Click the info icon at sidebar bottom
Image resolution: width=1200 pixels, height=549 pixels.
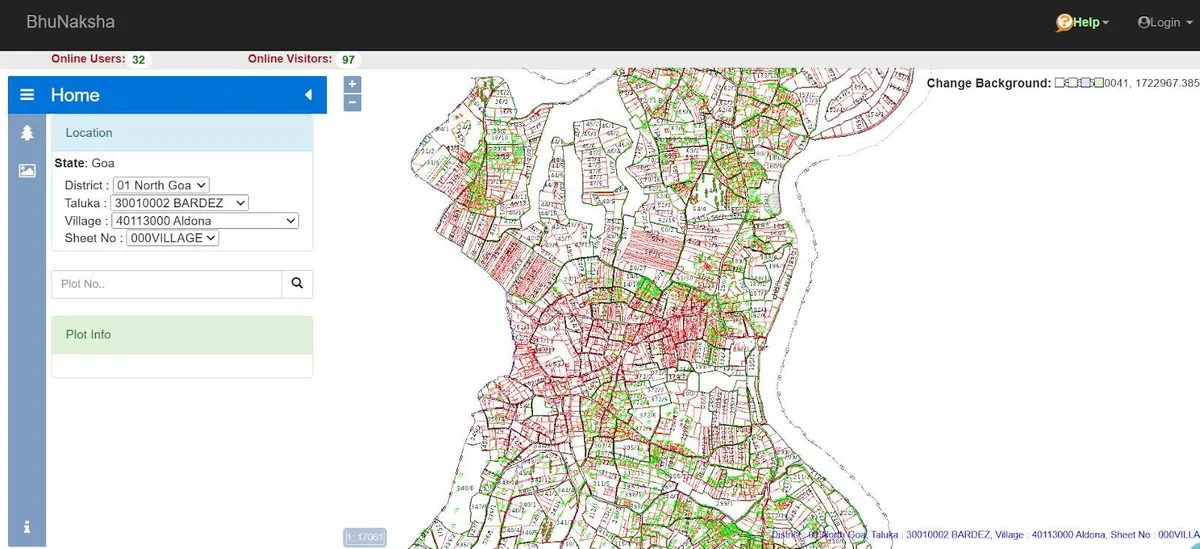point(27,527)
